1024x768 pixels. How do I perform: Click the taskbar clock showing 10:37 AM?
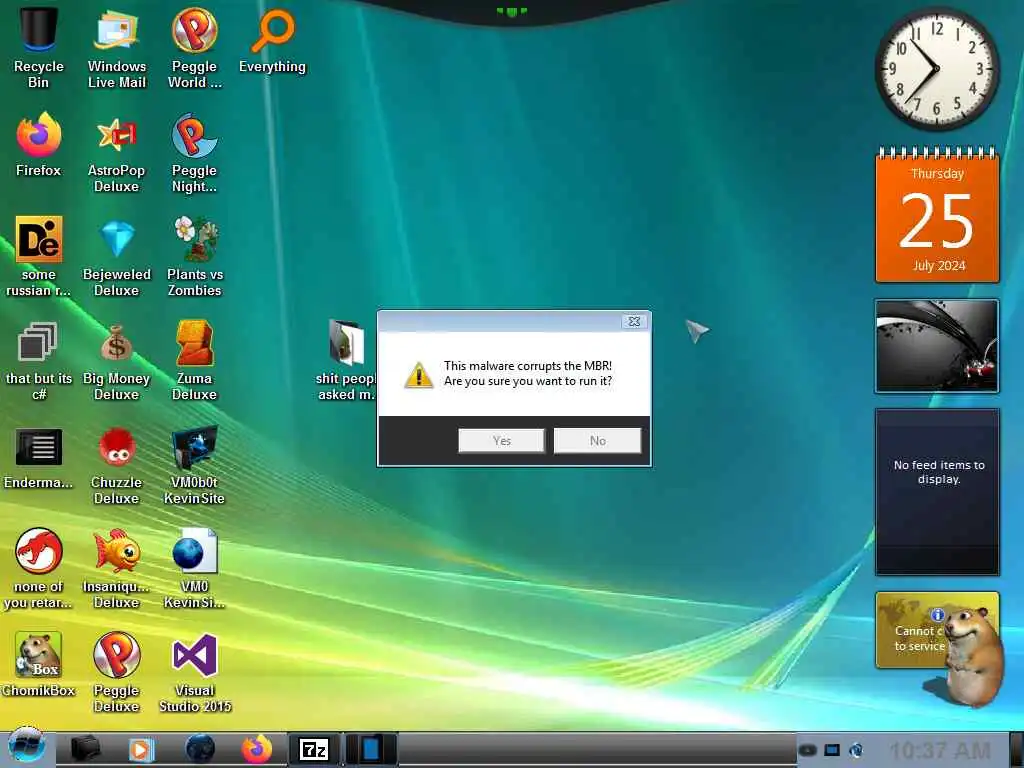coord(940,751)
